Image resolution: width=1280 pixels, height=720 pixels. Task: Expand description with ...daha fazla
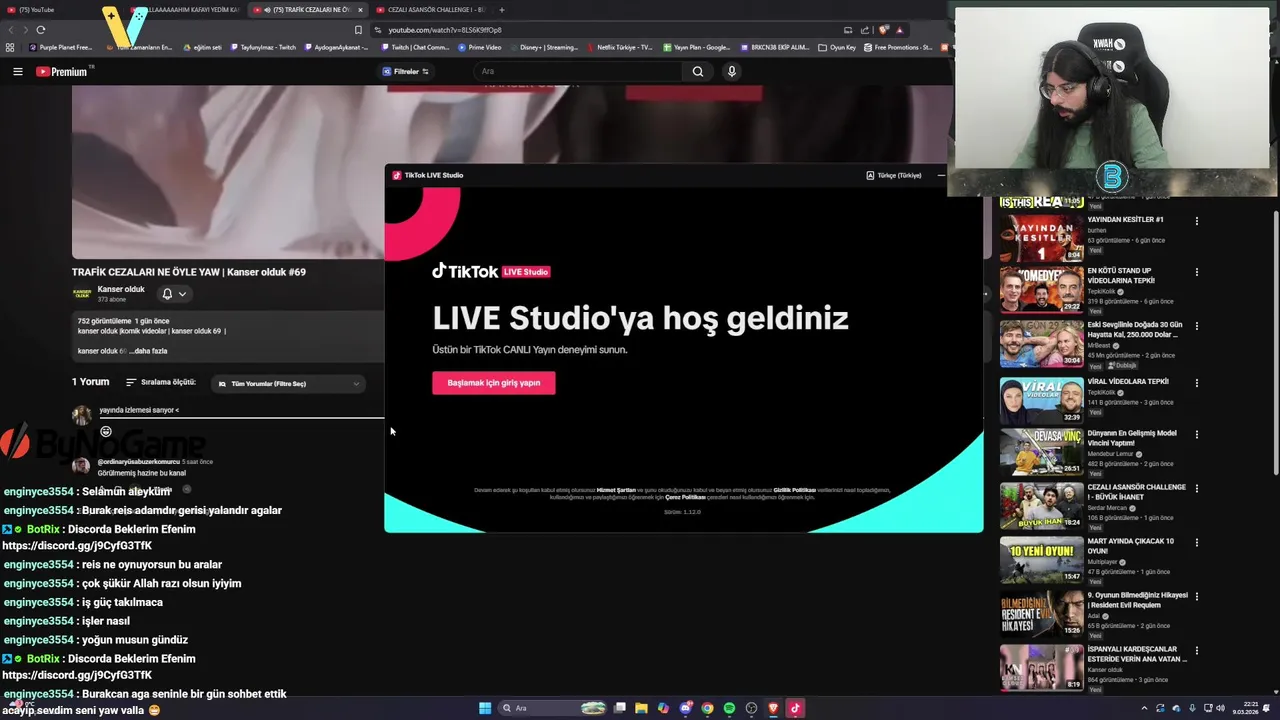[x=148, y=351]
